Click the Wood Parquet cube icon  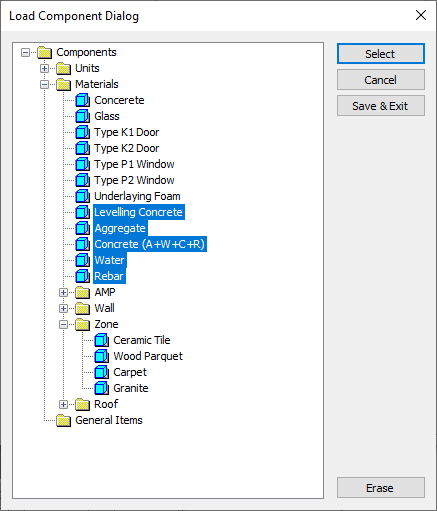(x=101, y=356)
